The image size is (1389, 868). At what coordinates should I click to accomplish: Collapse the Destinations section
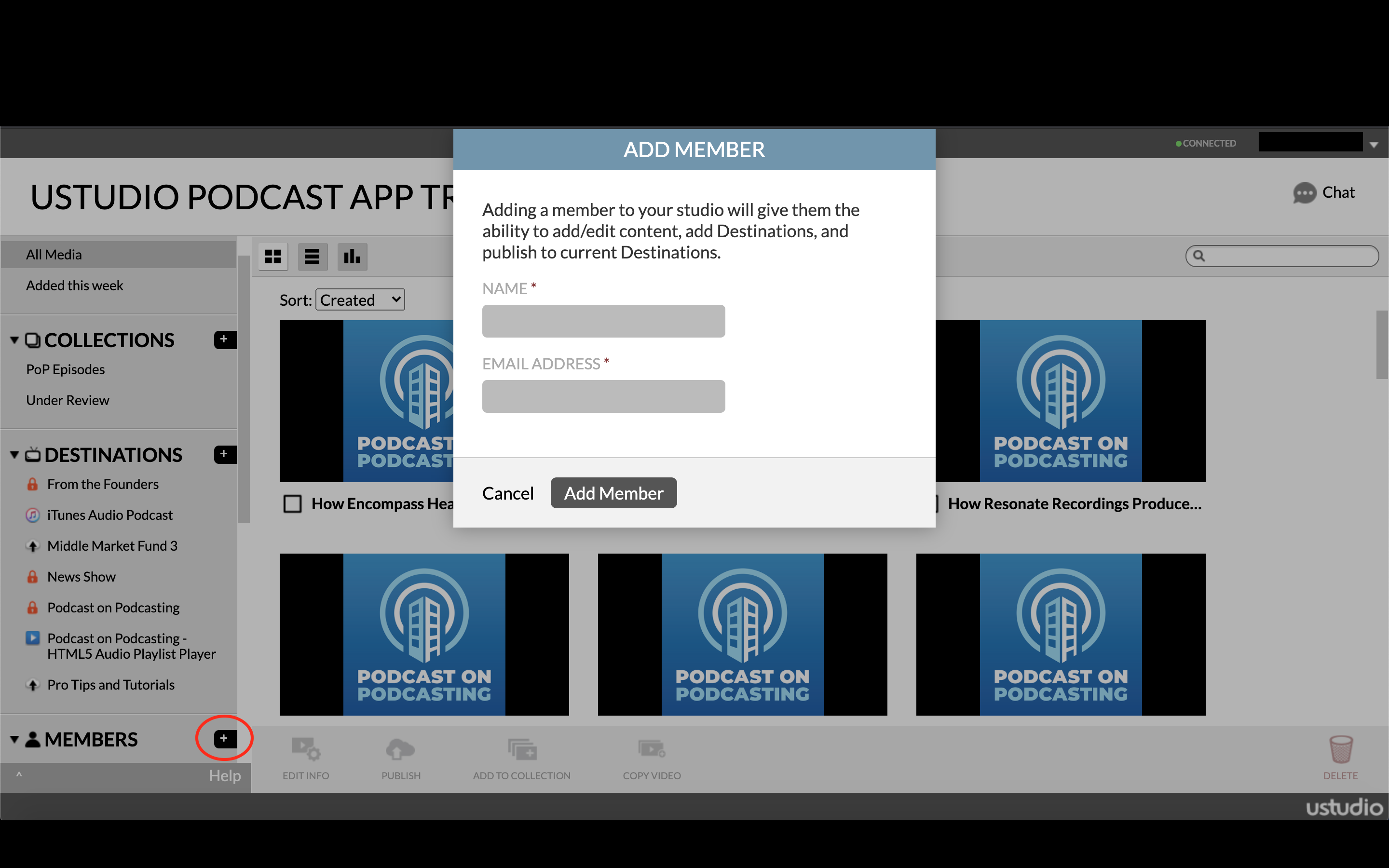[15, 455]
